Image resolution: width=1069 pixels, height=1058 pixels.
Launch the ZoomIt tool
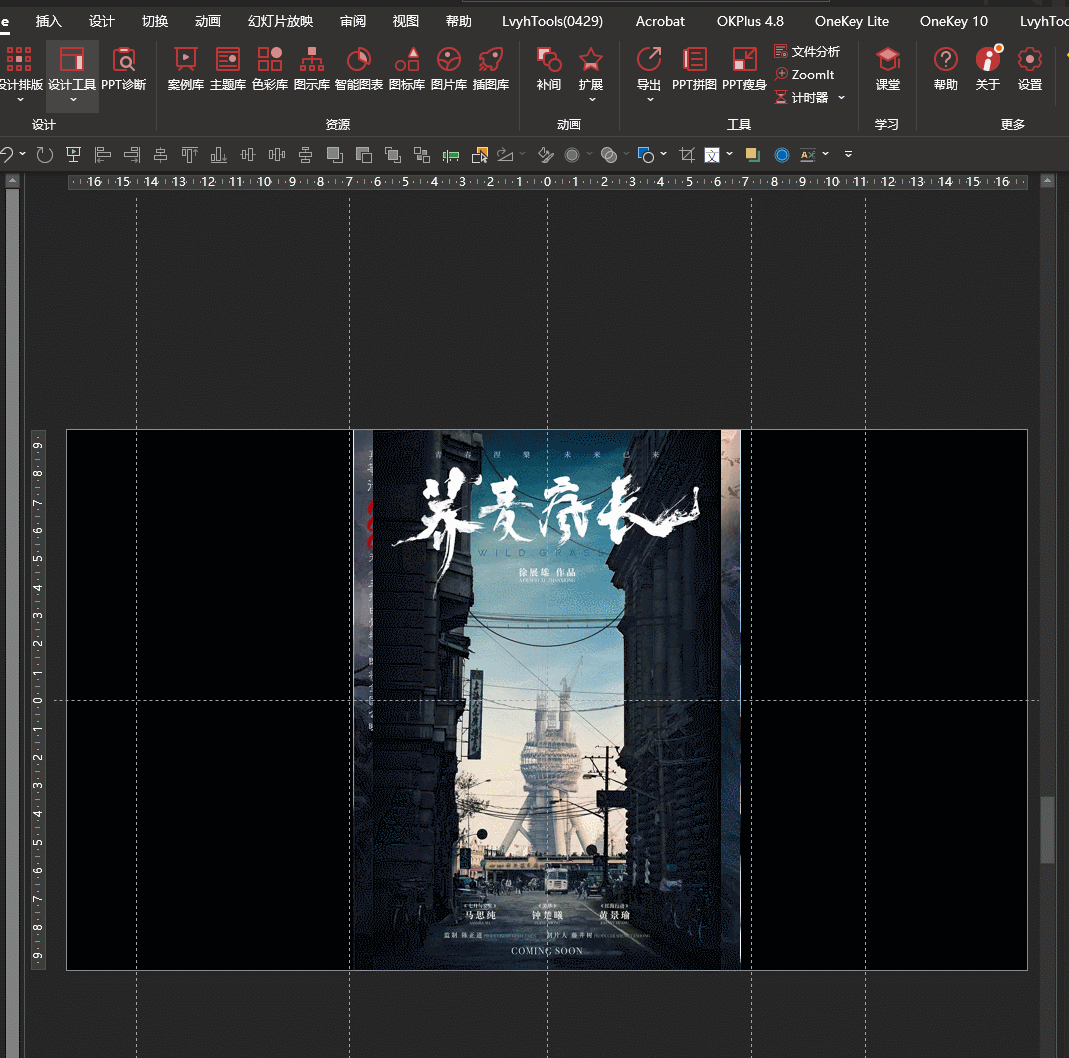pyautogui.click(x=804, y=74)
